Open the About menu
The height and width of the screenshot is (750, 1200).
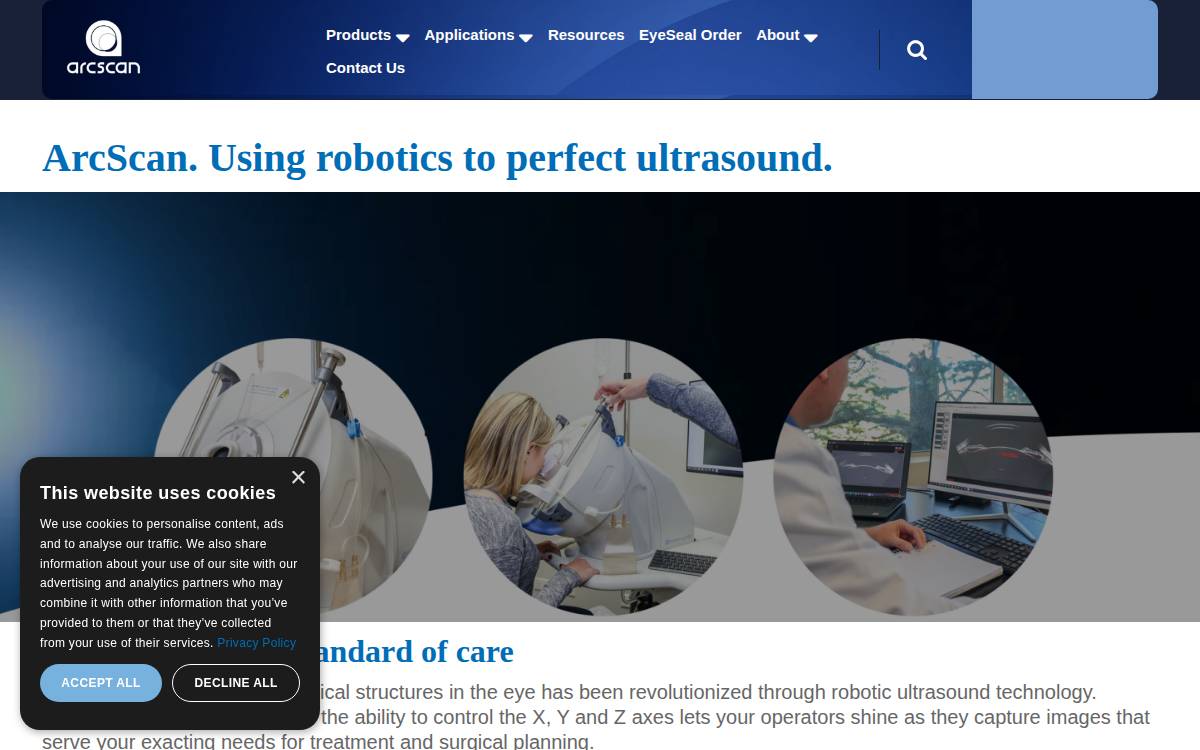point(778,35)
